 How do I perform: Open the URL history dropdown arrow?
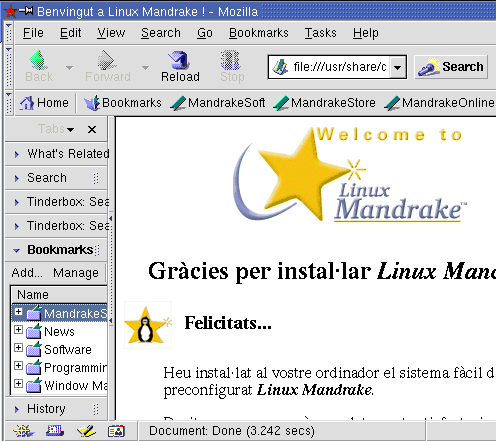point(397,67)
